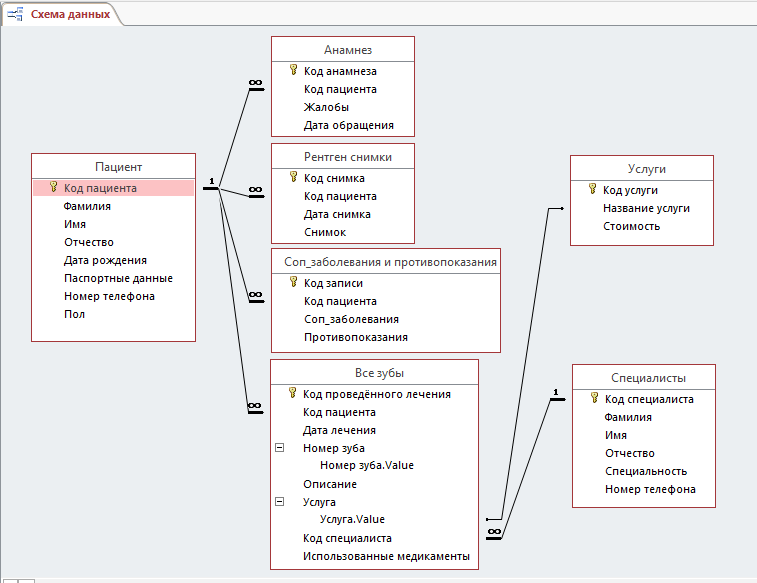Select the Соп_заболевания и противопоказания table header
Image resolution: width=757 pixels, height=583 pixels.
[x=386, y=262]
